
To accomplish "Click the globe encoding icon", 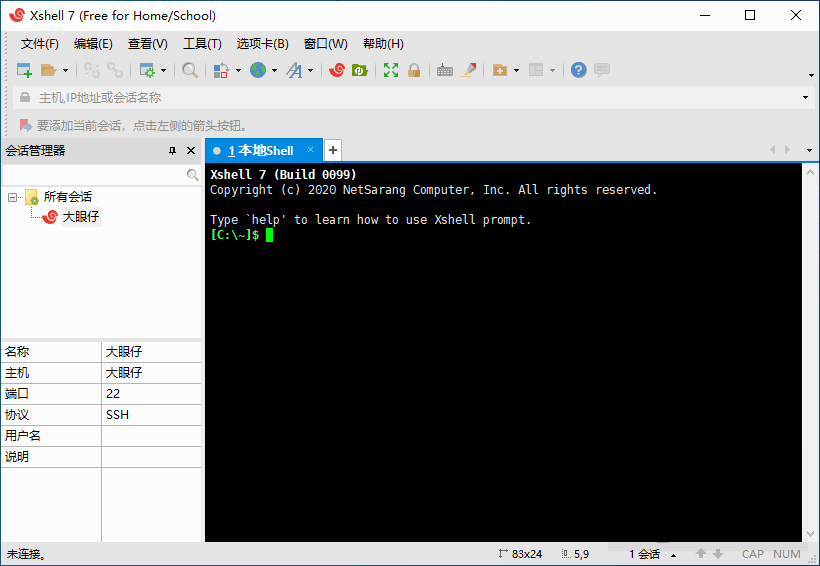I will click(258, 70).
